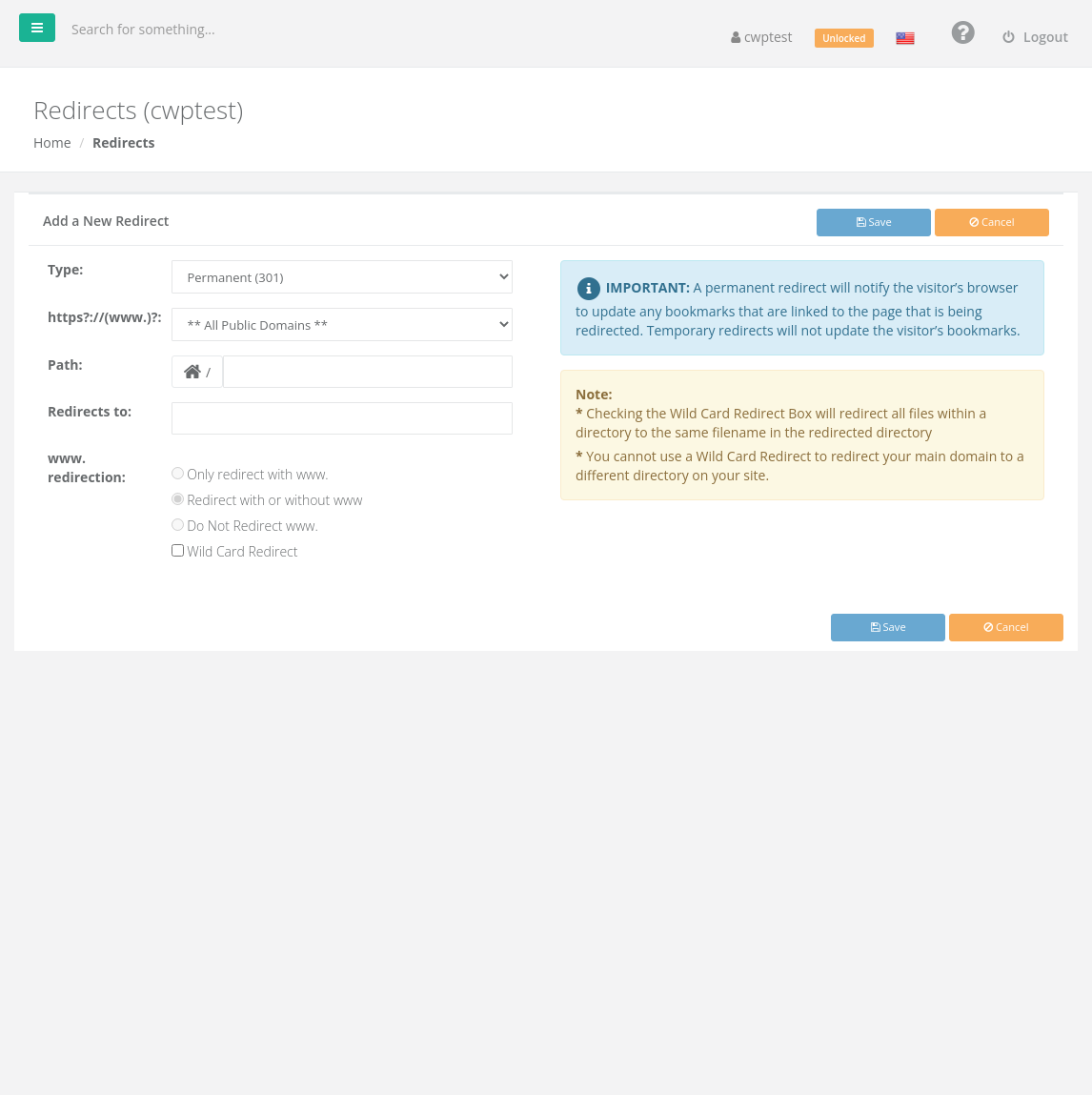Click the Add a New Redirect heading

pyautogui.click(x=106, y=221)
